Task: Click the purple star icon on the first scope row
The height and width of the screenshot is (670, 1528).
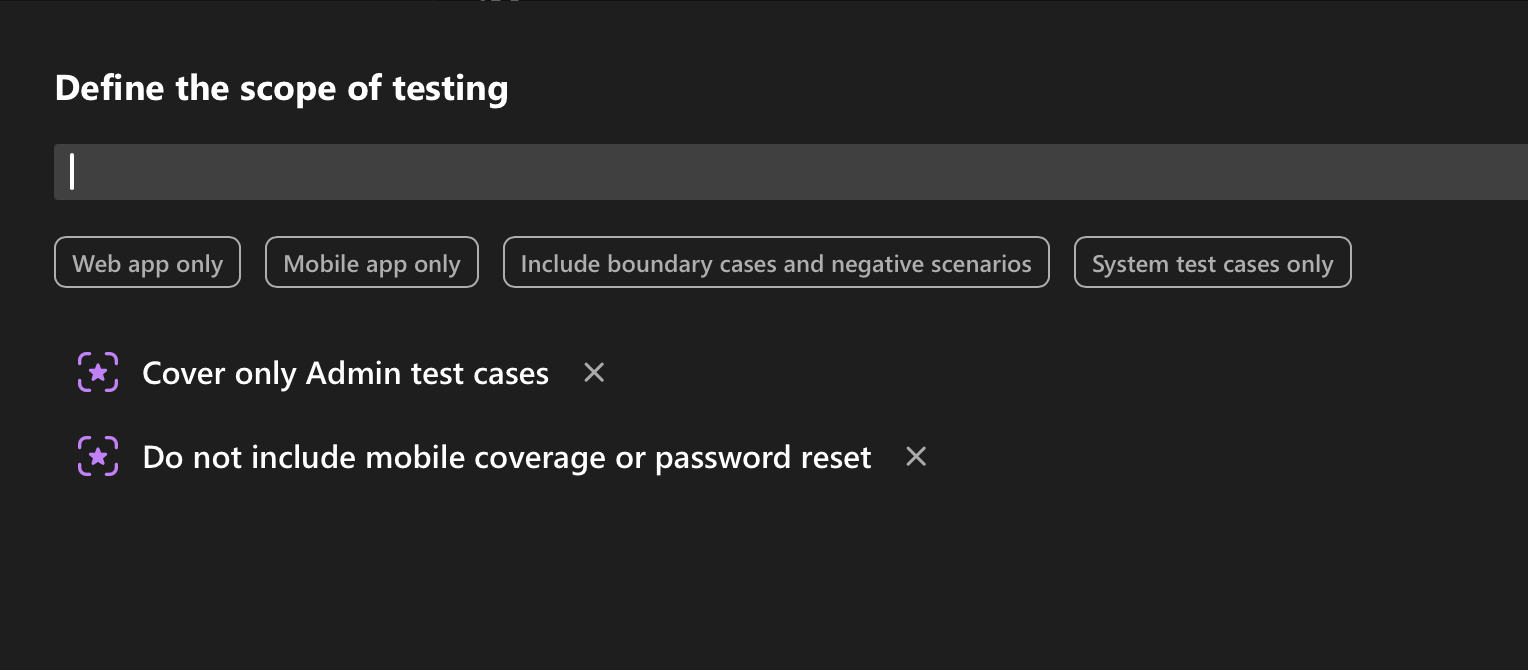Action: (x=98, y=373)
